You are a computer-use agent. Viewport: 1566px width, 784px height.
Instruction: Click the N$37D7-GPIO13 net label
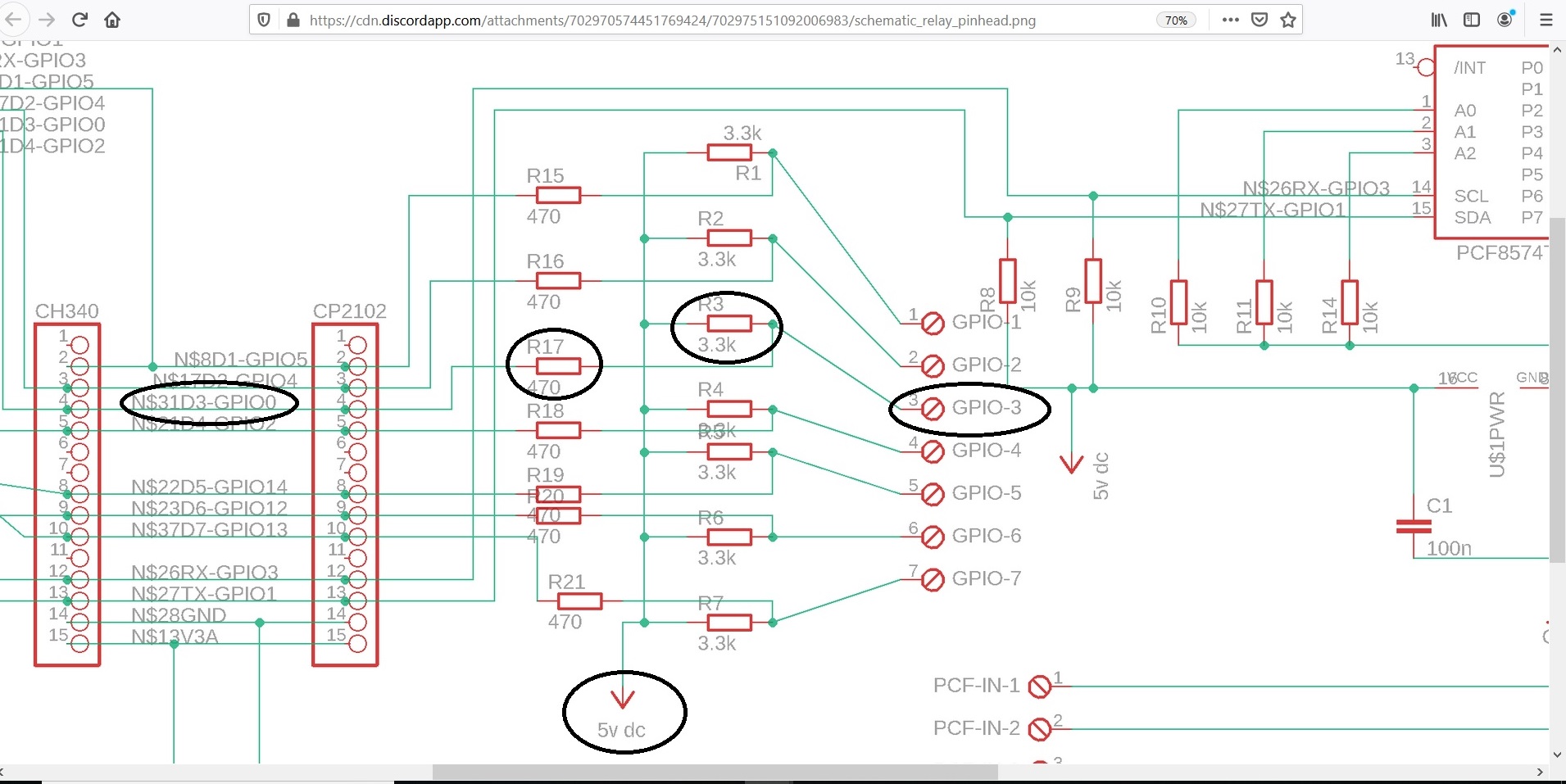[x=210, y=530]
